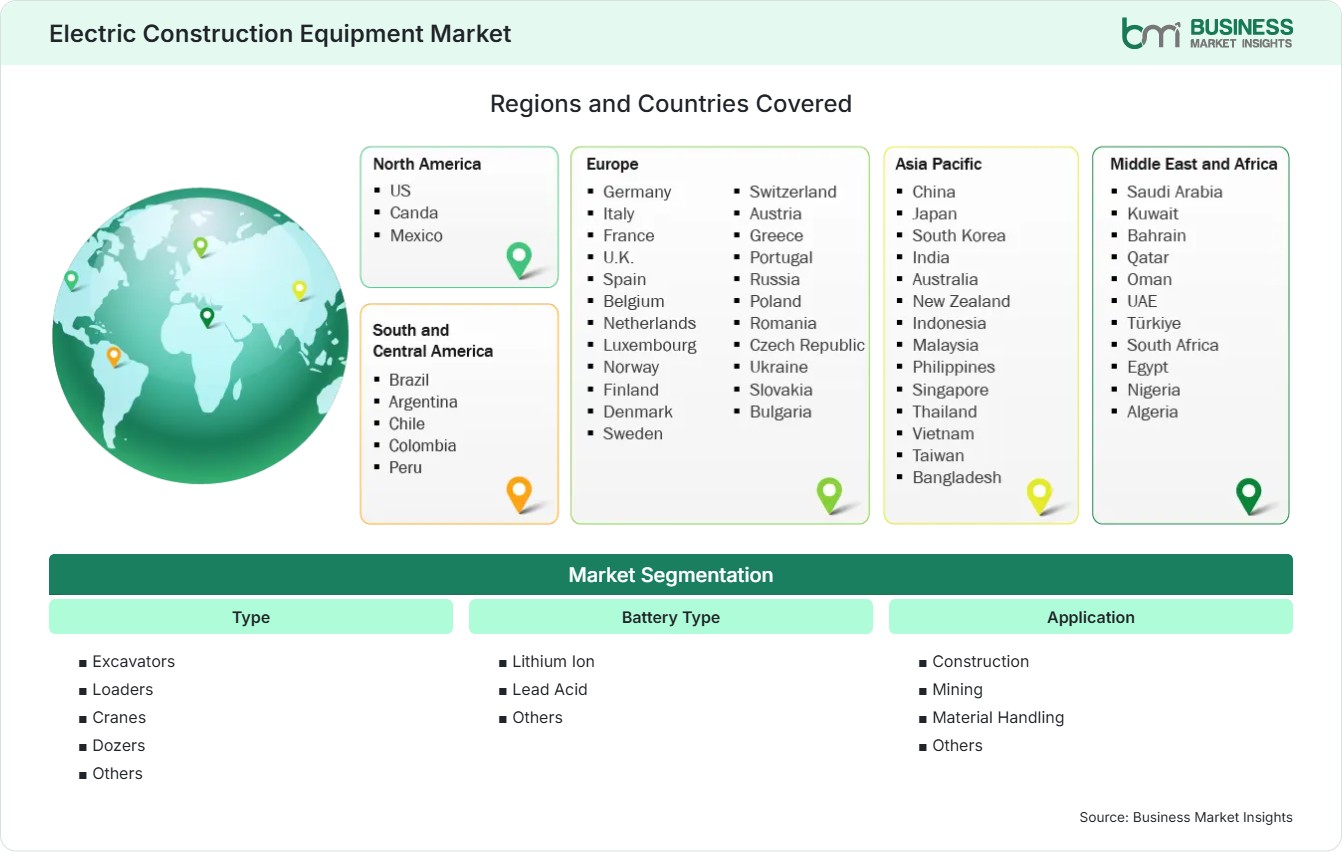Click the 'Regions and Countries Covered' heading

tap(671, 104)
